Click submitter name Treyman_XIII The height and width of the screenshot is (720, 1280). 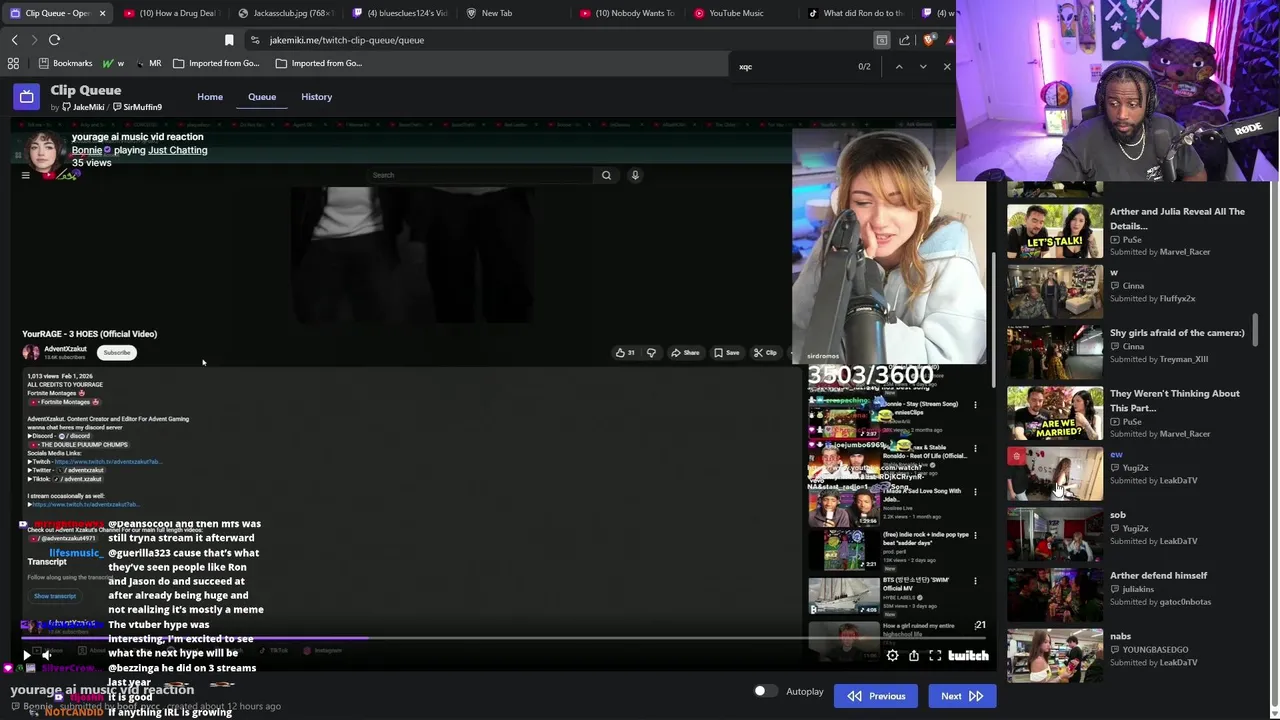pyautogui.click(x=1184, y=359)
